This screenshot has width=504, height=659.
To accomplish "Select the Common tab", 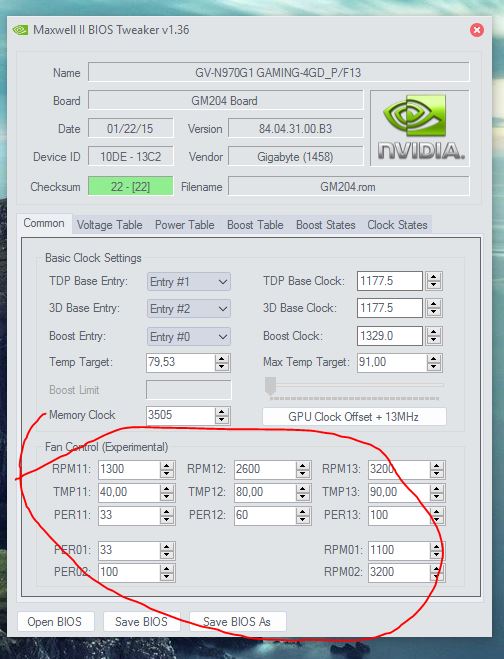I will (x=44, y=223).
